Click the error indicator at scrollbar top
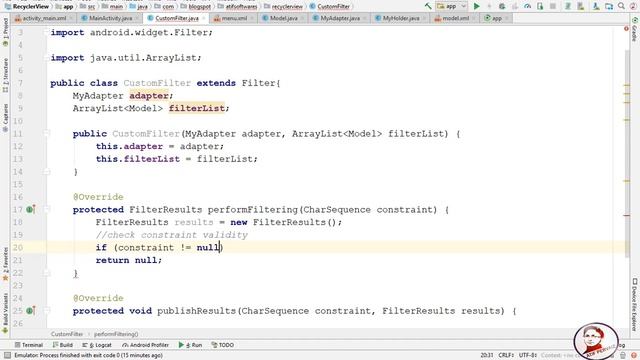The height and width of the screenshot is (360, 640). pos(627,29)
